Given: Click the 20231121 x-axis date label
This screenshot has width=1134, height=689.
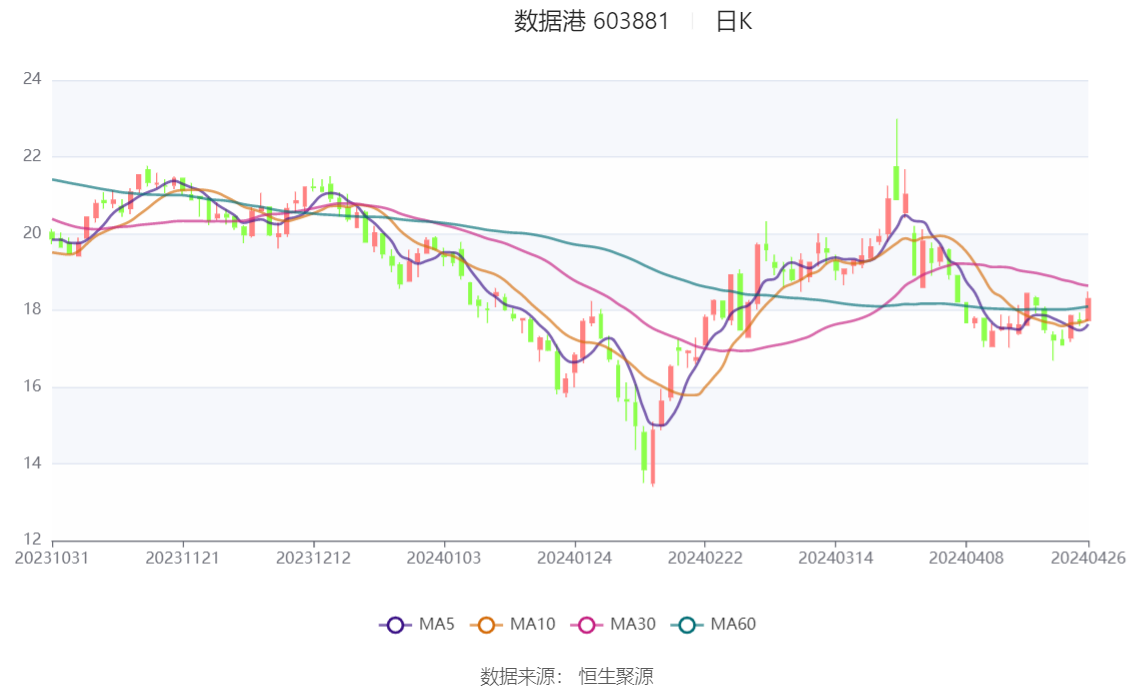Looking at the screenshot, I should (x=182, y=558).
